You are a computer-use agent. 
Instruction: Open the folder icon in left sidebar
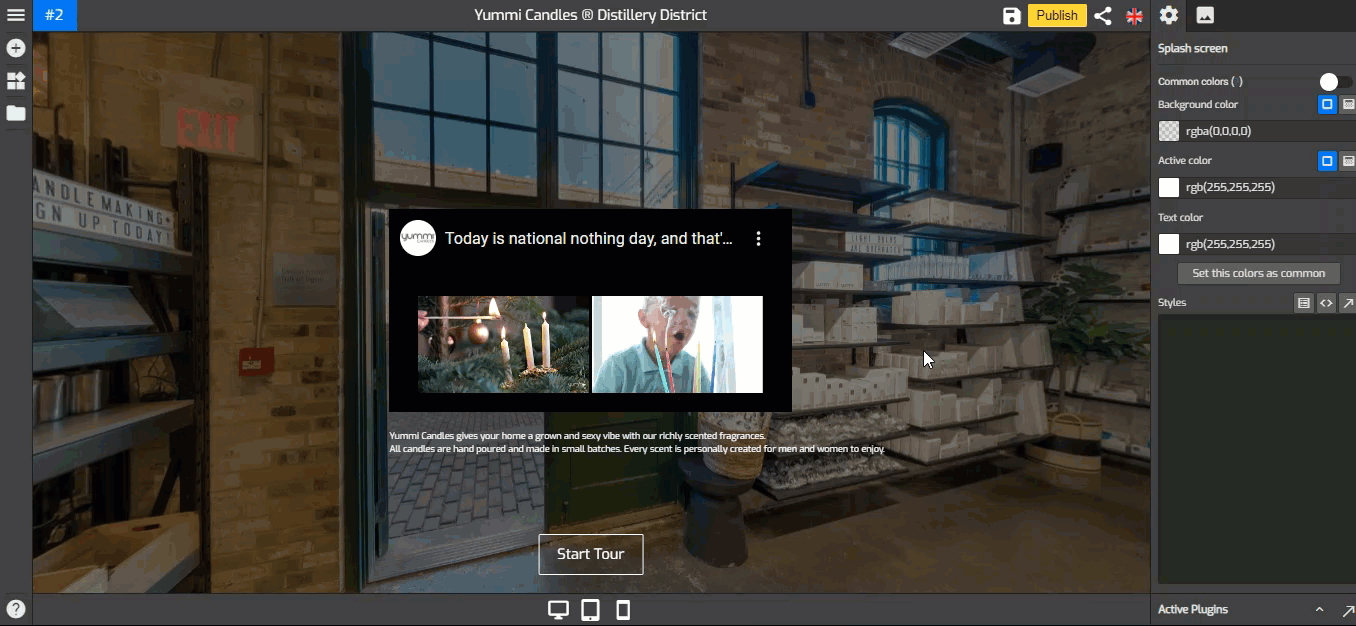pyautogui.click(x=16, y=113)
